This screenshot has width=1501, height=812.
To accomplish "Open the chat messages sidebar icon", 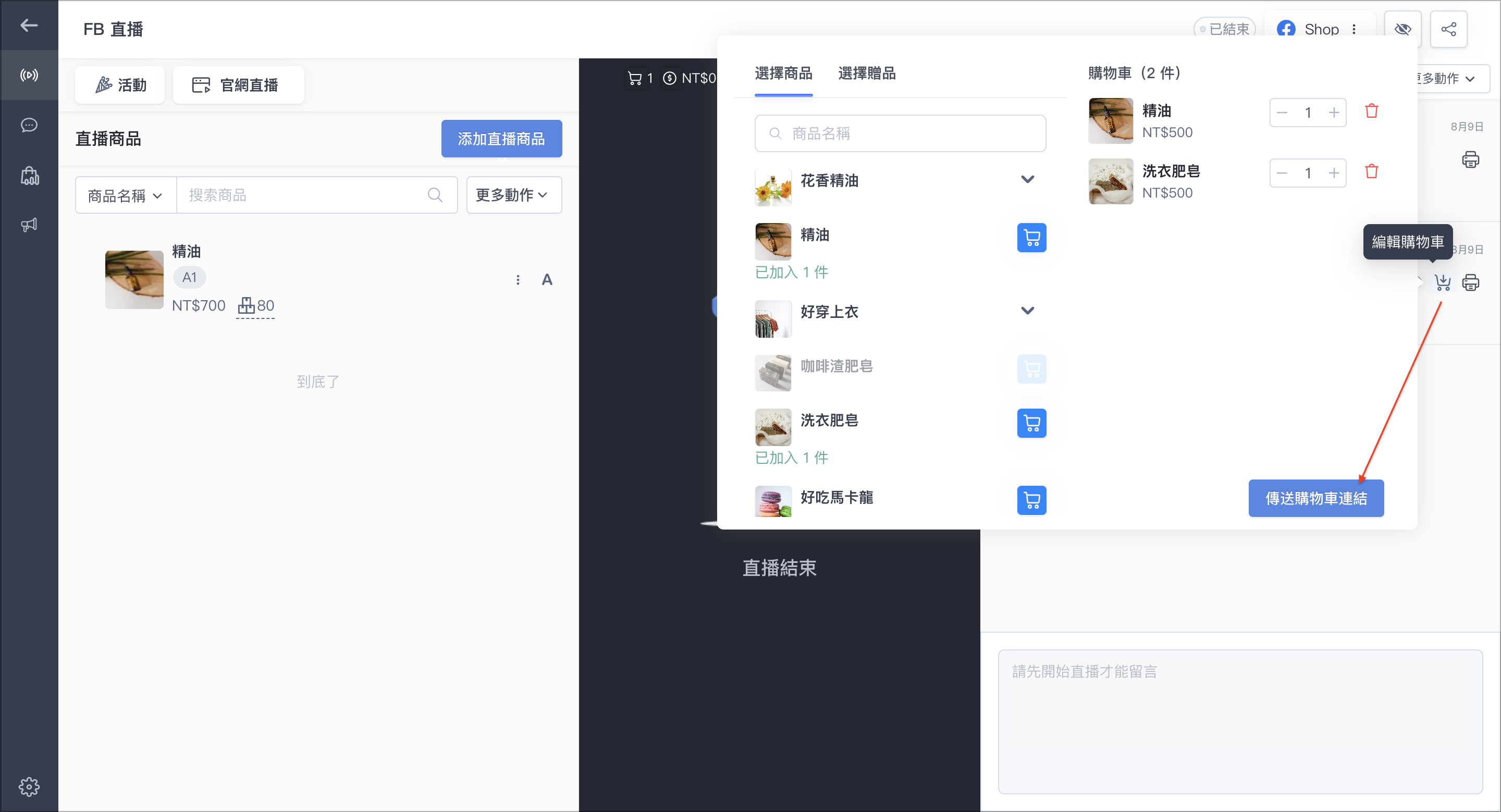I will click(29, 125).
